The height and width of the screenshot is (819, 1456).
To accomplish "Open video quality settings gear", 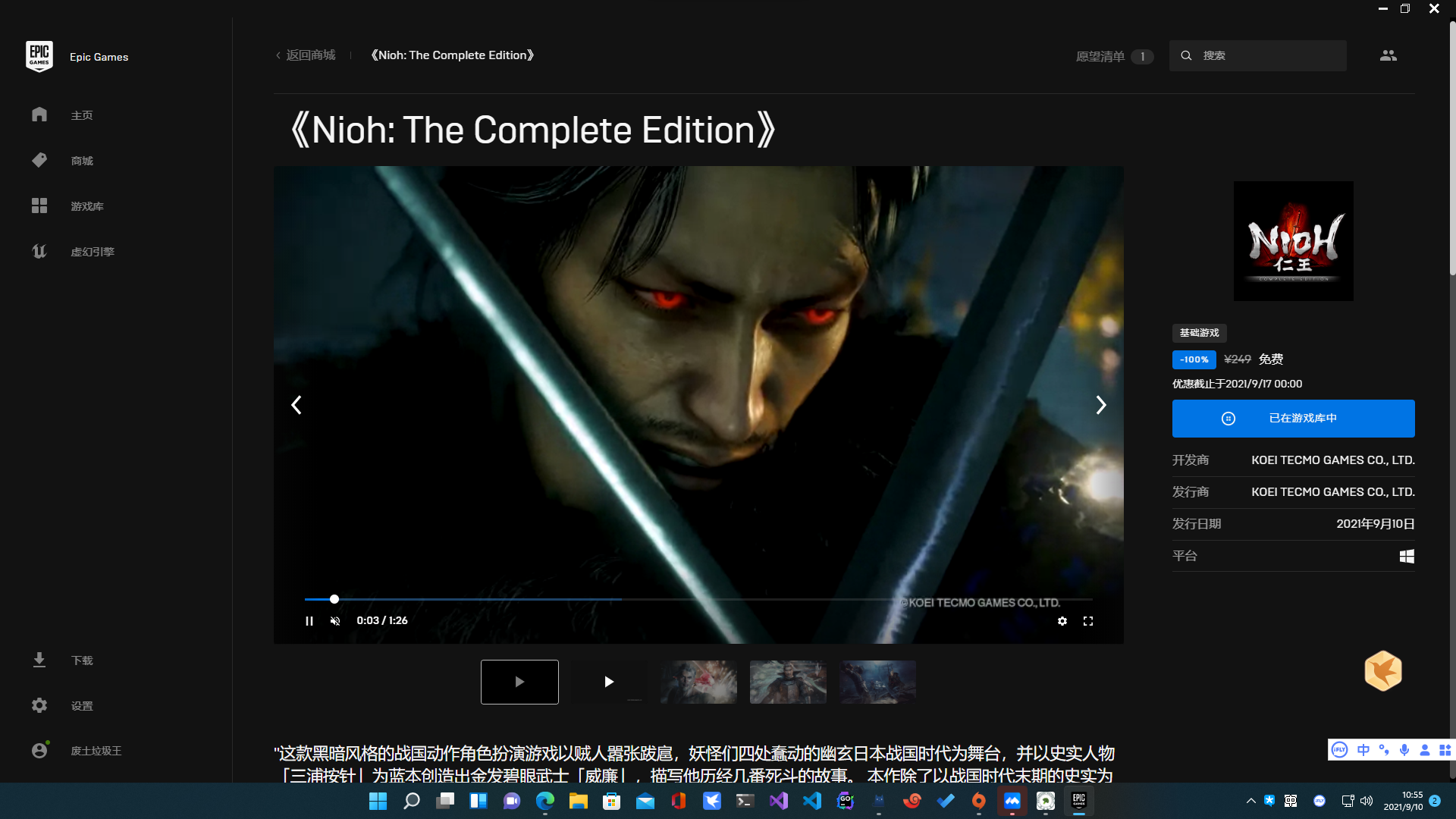I will (1062, 621).
